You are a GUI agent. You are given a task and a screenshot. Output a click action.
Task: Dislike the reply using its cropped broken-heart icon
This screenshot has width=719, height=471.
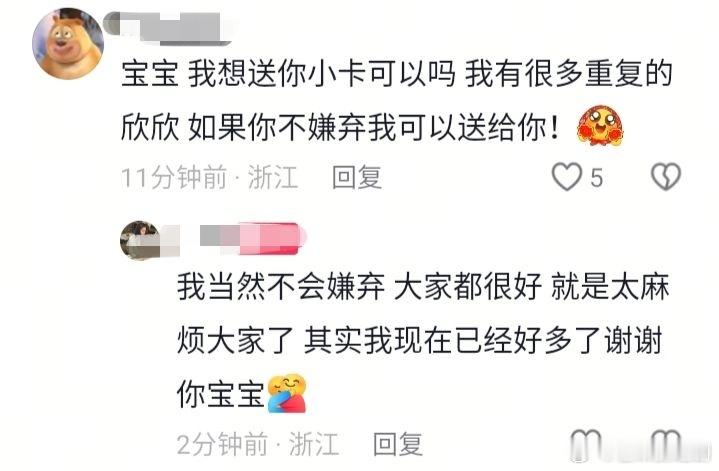tap(666, 444)
